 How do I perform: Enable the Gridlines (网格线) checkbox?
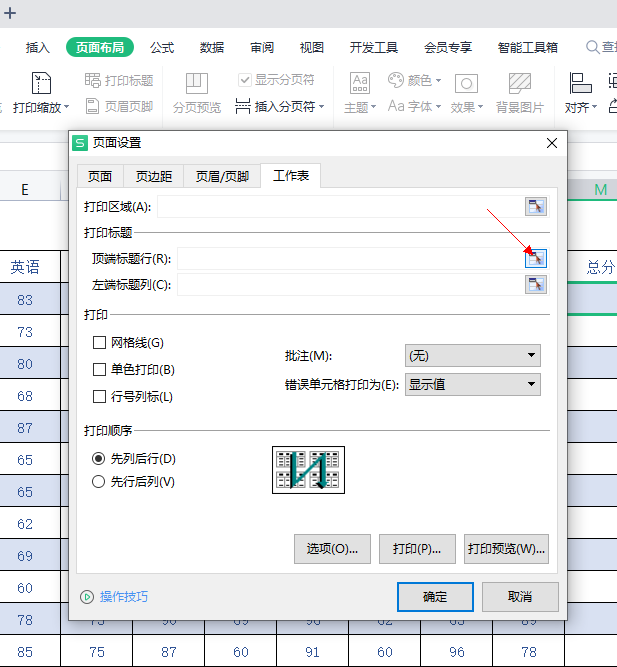tap(99, 342)
